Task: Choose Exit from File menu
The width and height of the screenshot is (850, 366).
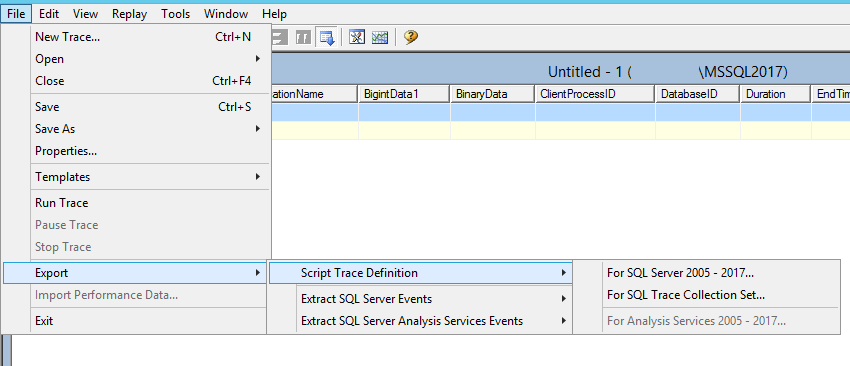Action: pyautogui.click(x=136, y=321)
